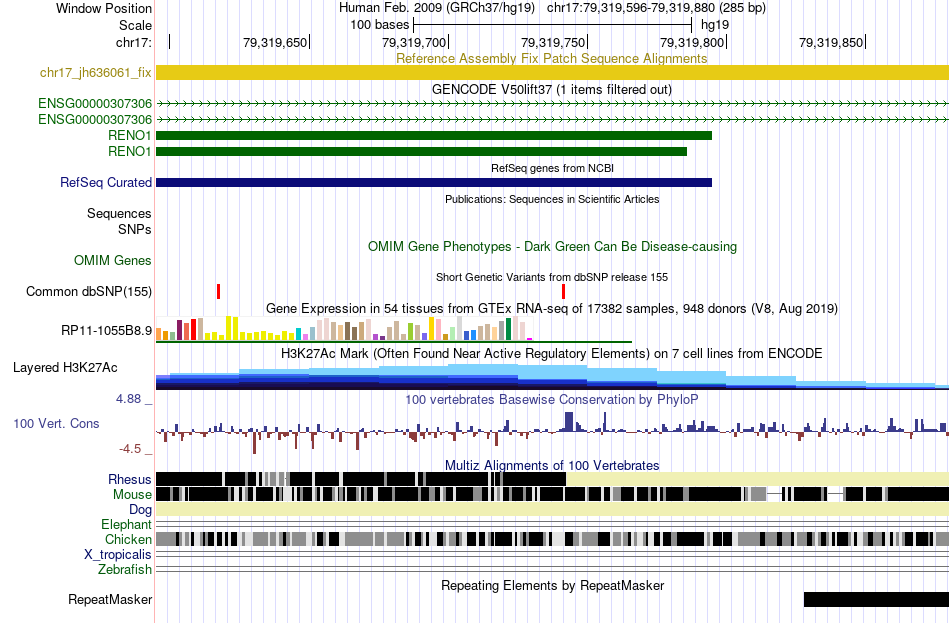Click the Zebrafish species label

(125, 570)
